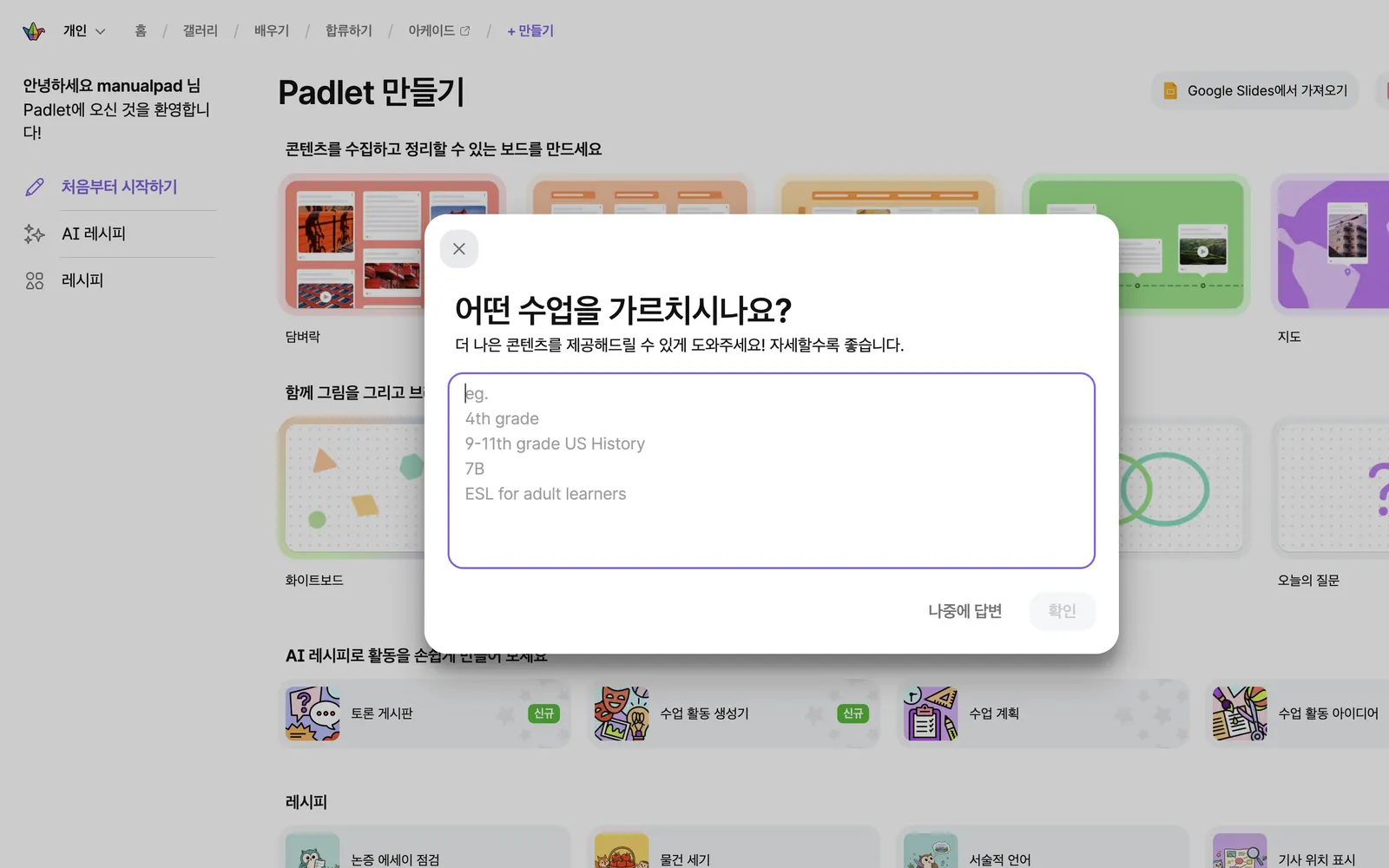
Task: Open the 토론 게시판 AI recipe
Action: tap(425, 713)
